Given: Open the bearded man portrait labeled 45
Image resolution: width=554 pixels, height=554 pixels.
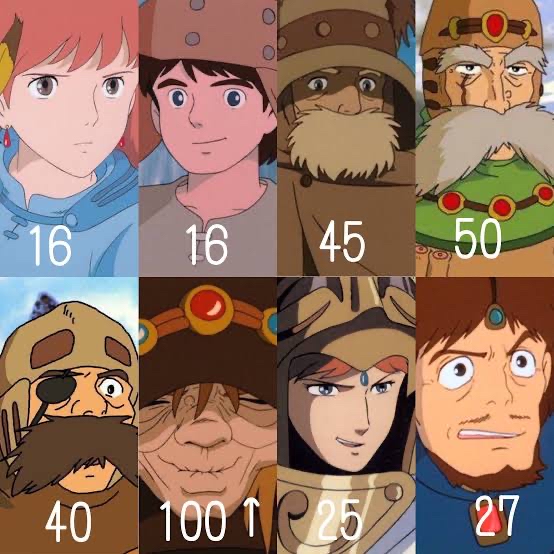Looking at the screenshot, I should pos(346,138).
